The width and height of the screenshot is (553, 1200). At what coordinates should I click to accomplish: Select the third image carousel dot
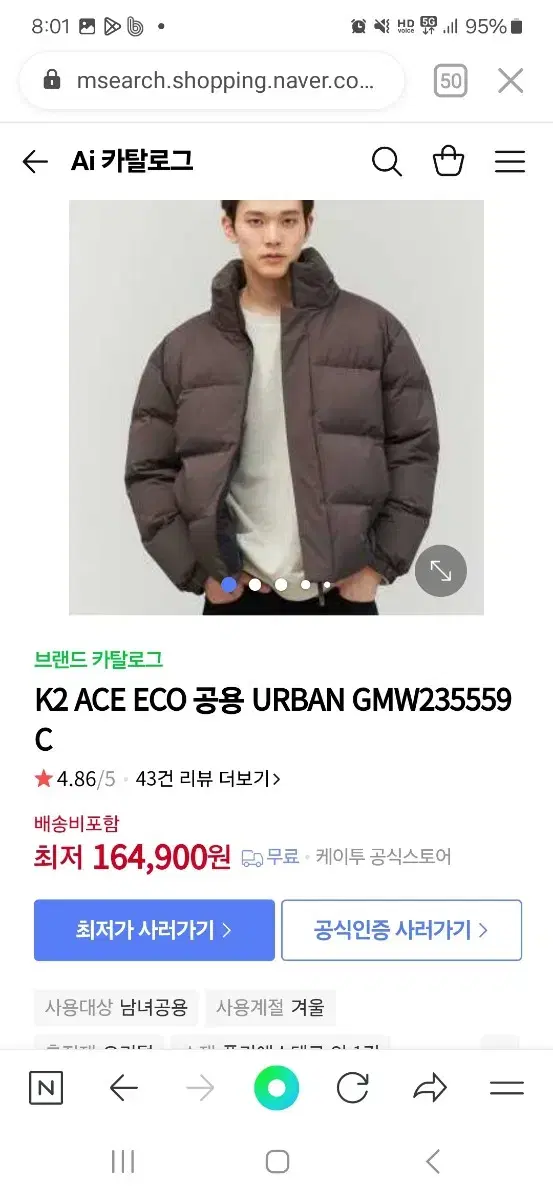[x=281, y=584]
